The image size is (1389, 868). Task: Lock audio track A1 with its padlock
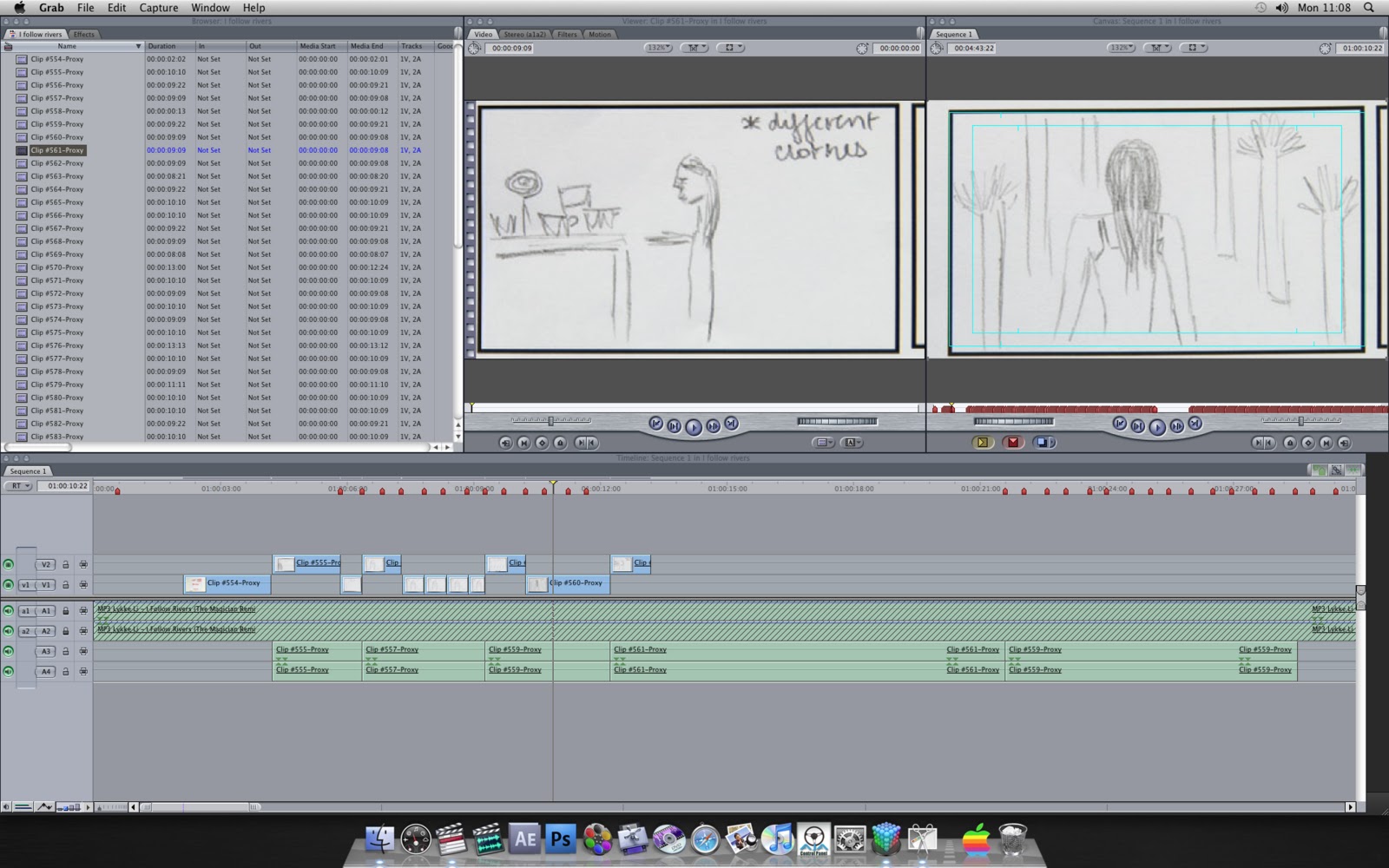tap(65, 610)
